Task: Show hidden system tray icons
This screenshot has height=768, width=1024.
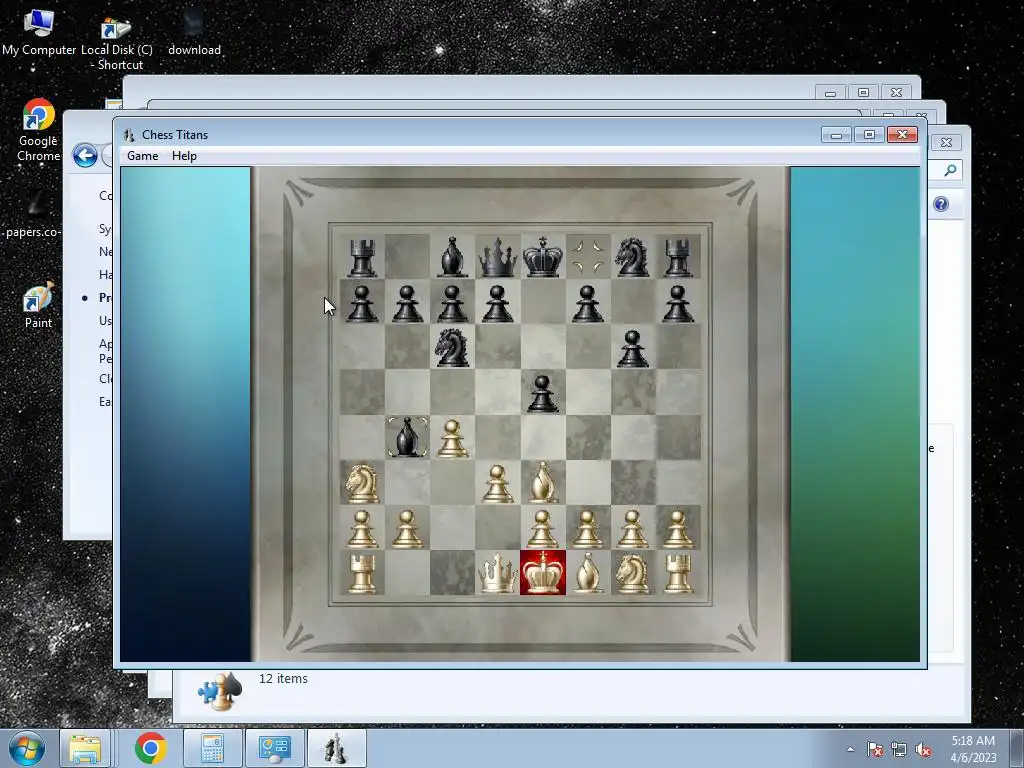Action: [850, 749]
